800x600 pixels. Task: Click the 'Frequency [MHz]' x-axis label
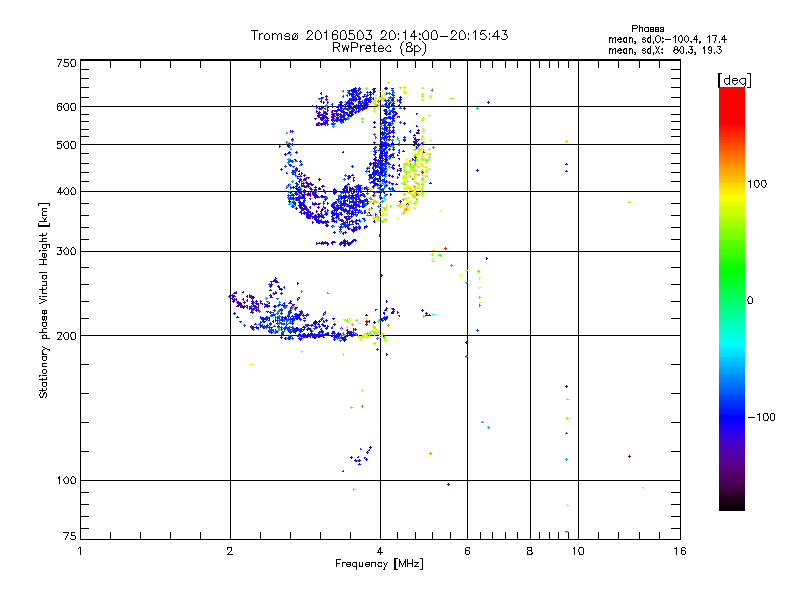tap(379, 564)
